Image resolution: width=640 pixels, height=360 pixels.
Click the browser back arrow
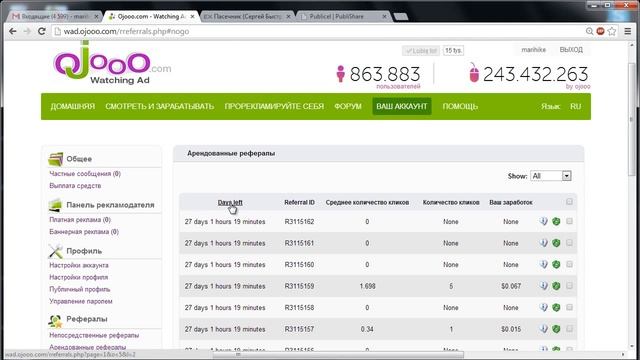coord(13,31)
